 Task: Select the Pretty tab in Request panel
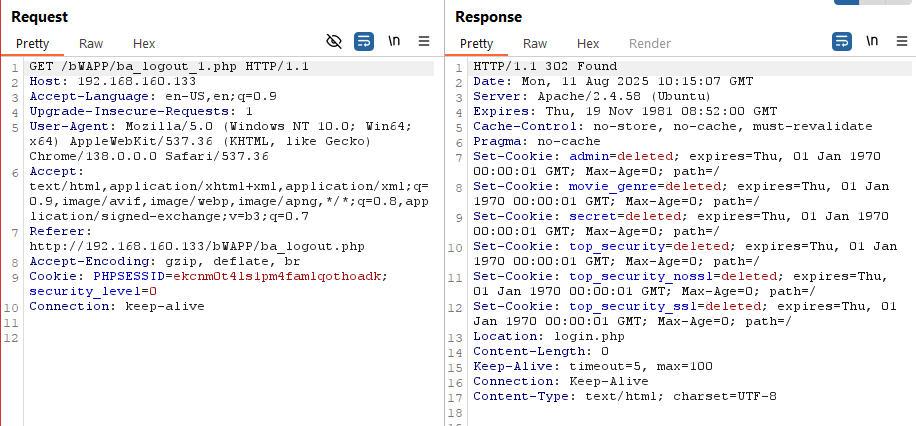pyautogui.click(x=32, y=44)
